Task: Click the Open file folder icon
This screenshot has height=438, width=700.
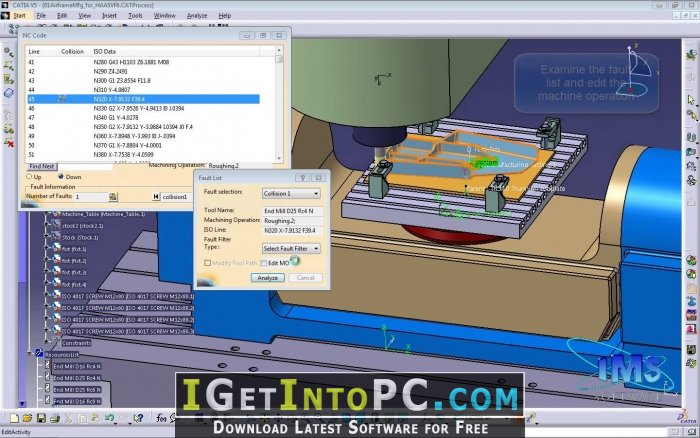Action: pos(28,418)
